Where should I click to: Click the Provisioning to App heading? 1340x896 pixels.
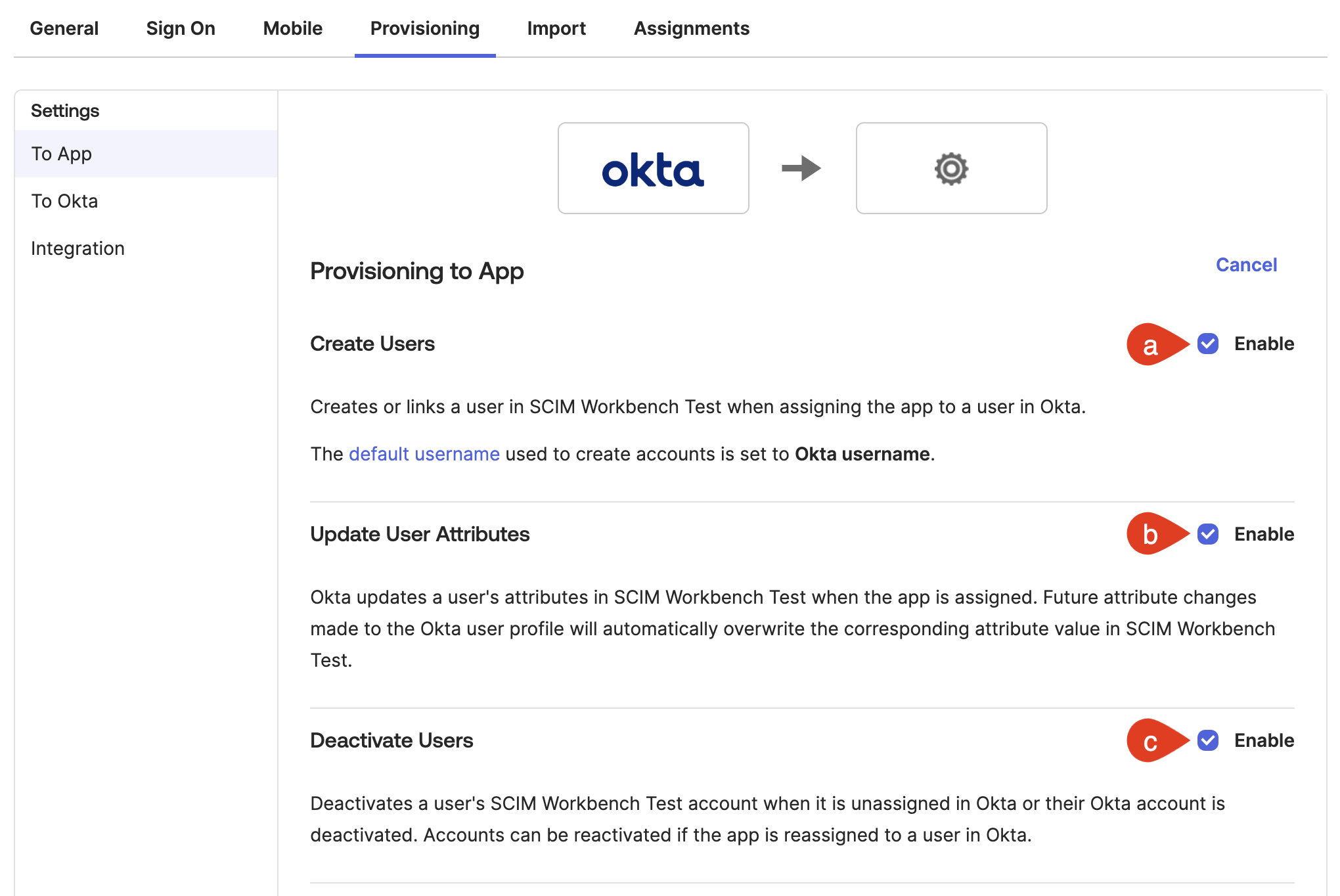(417, 271)
